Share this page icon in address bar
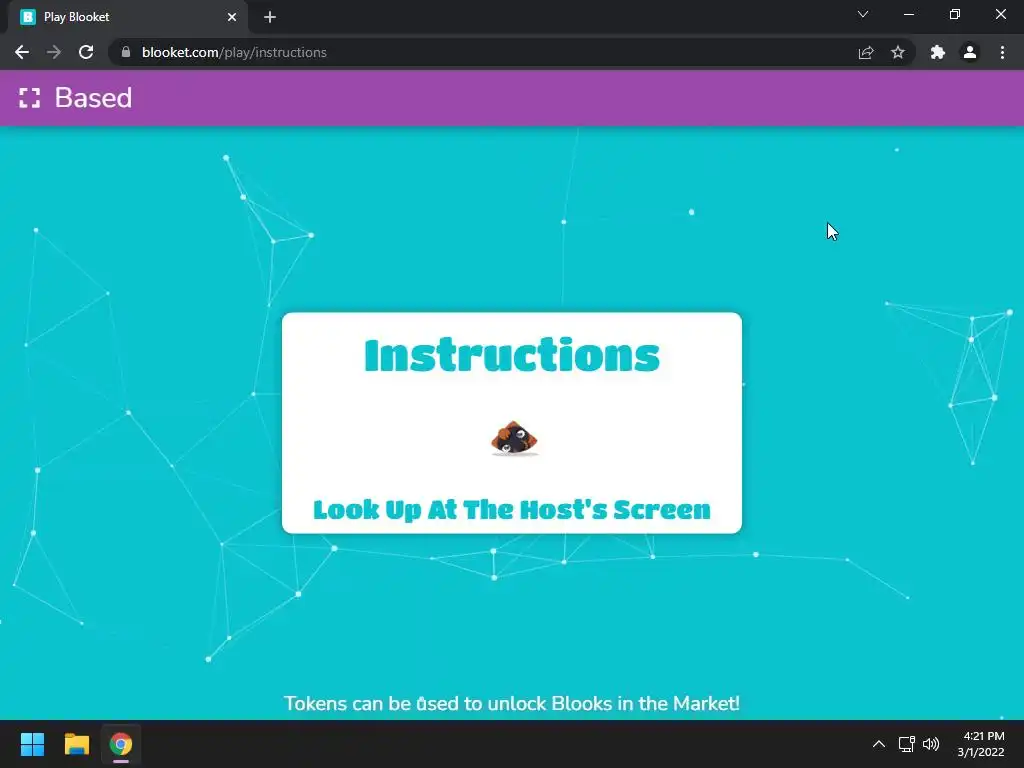This screenshot has height=768, width=1024. coord(866,52)
